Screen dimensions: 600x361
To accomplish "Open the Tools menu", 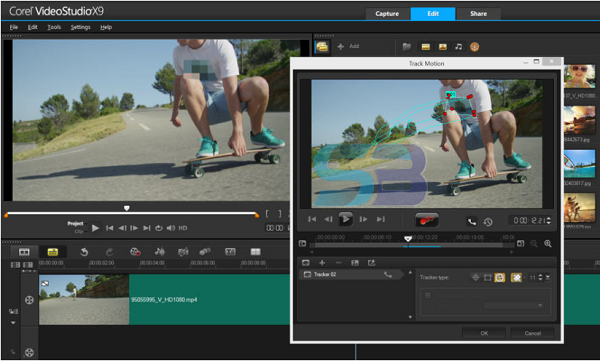I will [x=54, y=27].
